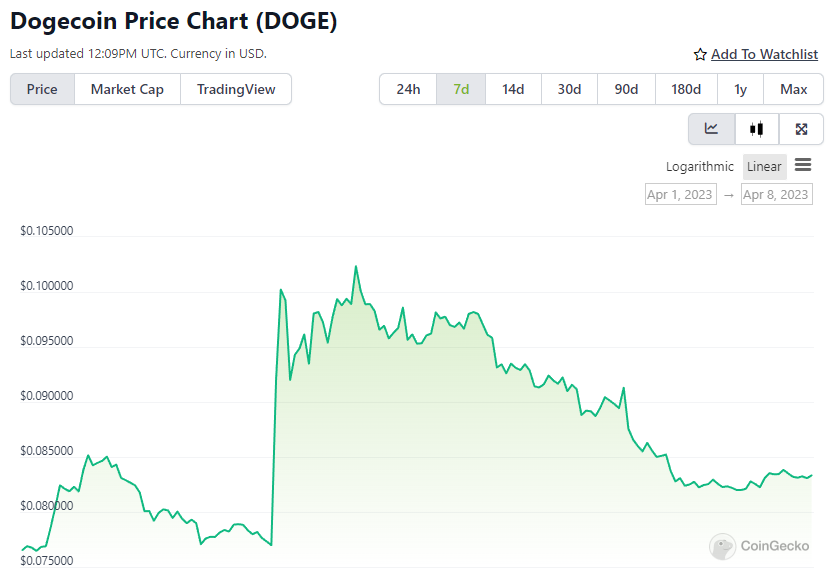Switch to candlestick chart view icon
Screen dimensions: 833x581
tap(756, 129)
